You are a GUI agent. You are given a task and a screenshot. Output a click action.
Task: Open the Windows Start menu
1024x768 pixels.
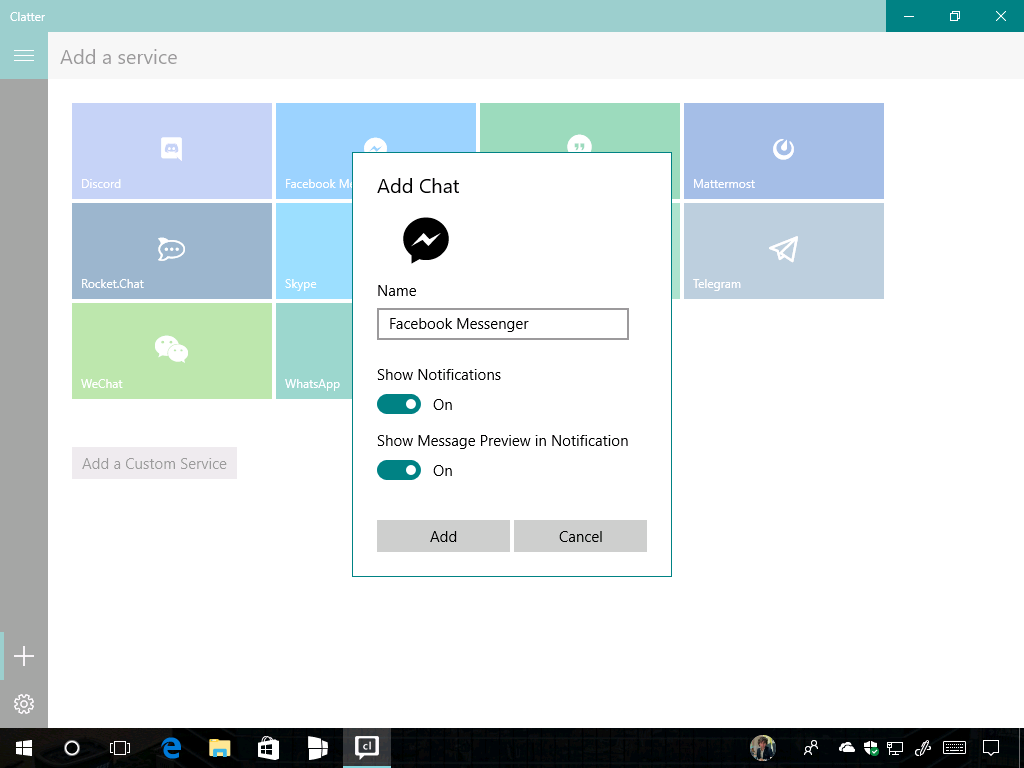coord(24,748)
